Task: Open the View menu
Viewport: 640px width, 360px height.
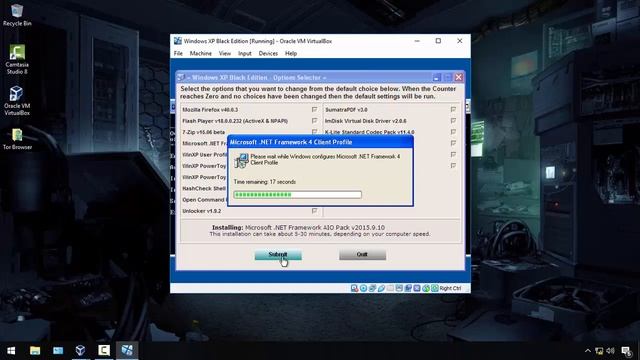Action: point(224,53)
